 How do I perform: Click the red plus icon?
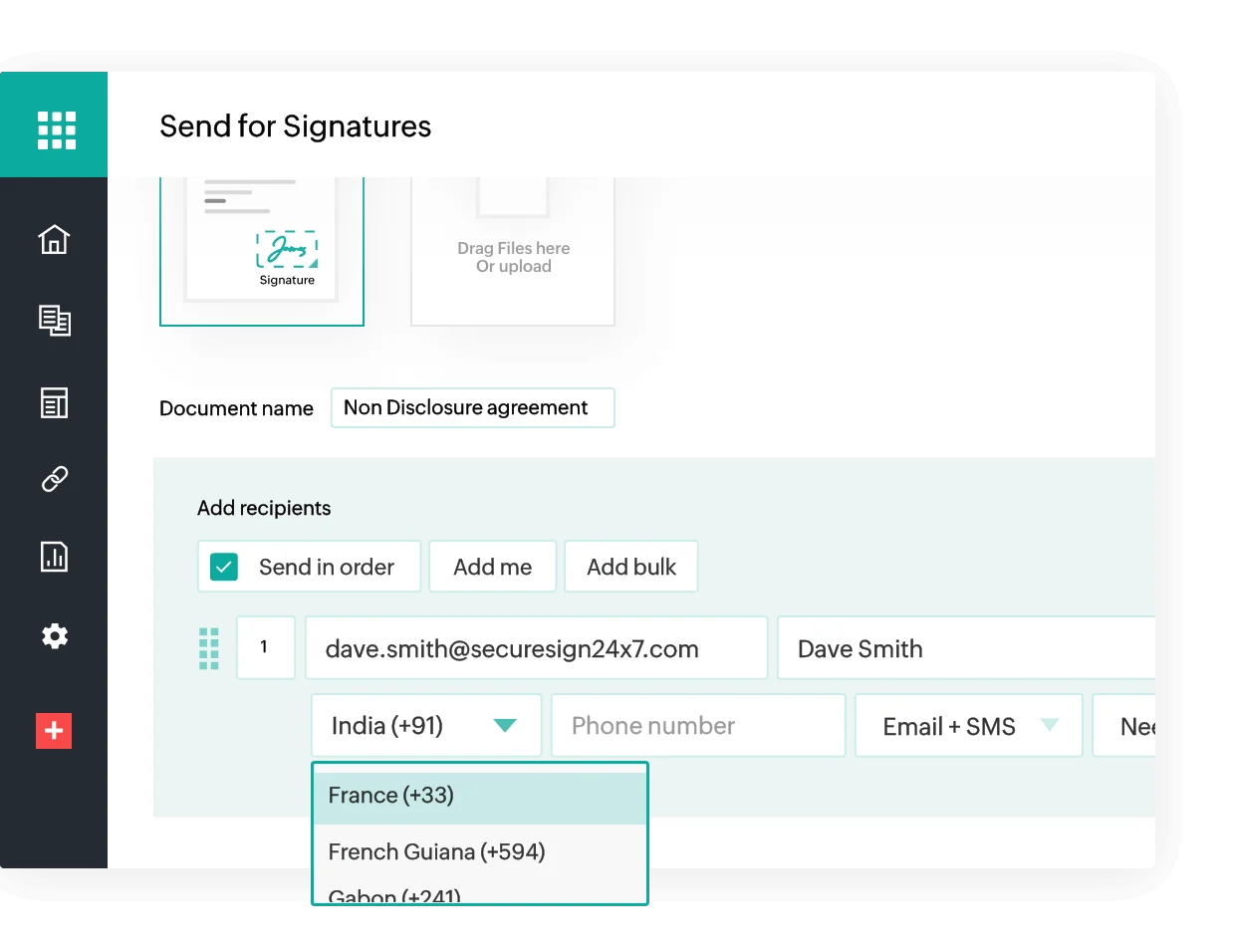point(54,731)
